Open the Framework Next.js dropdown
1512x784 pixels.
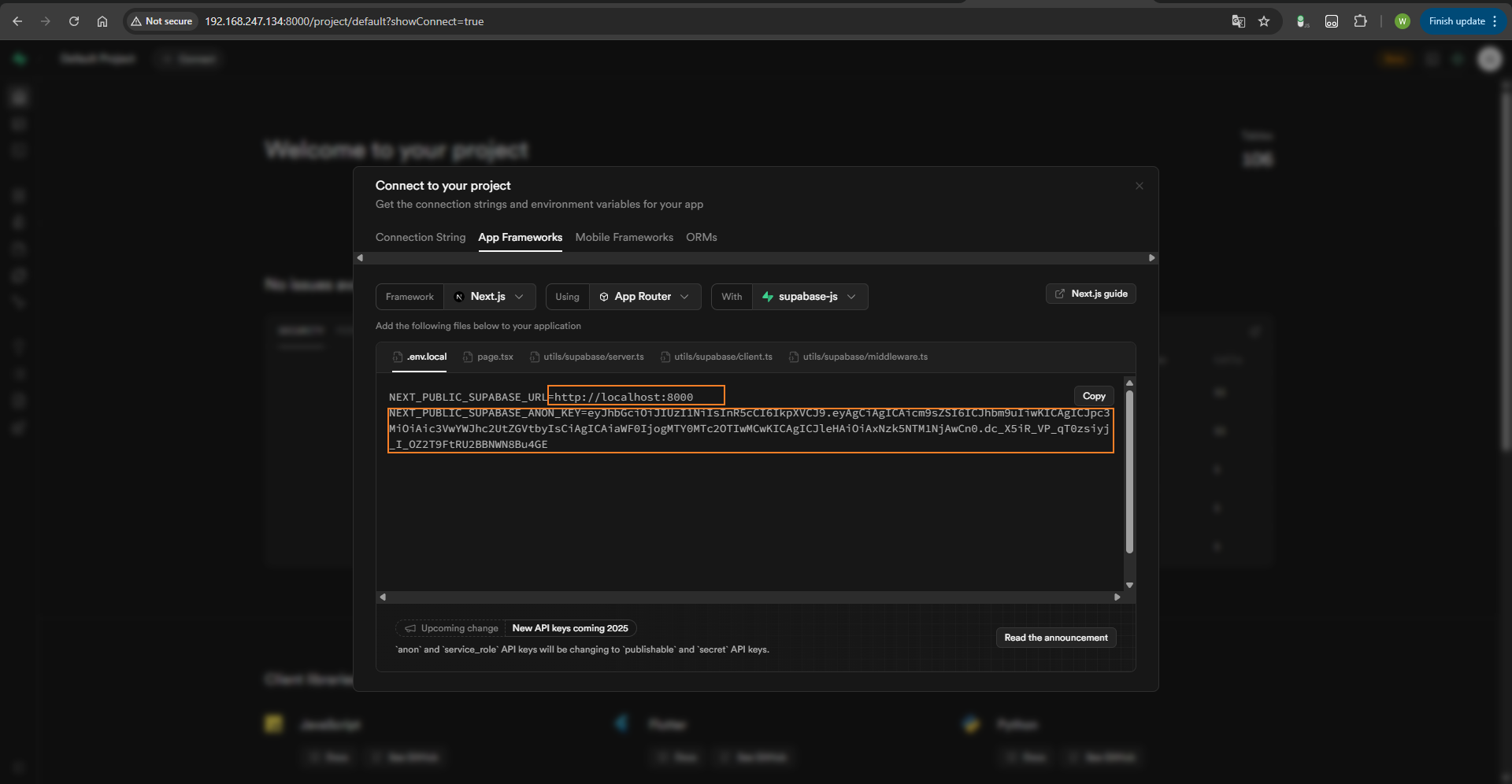pos(490,297)
